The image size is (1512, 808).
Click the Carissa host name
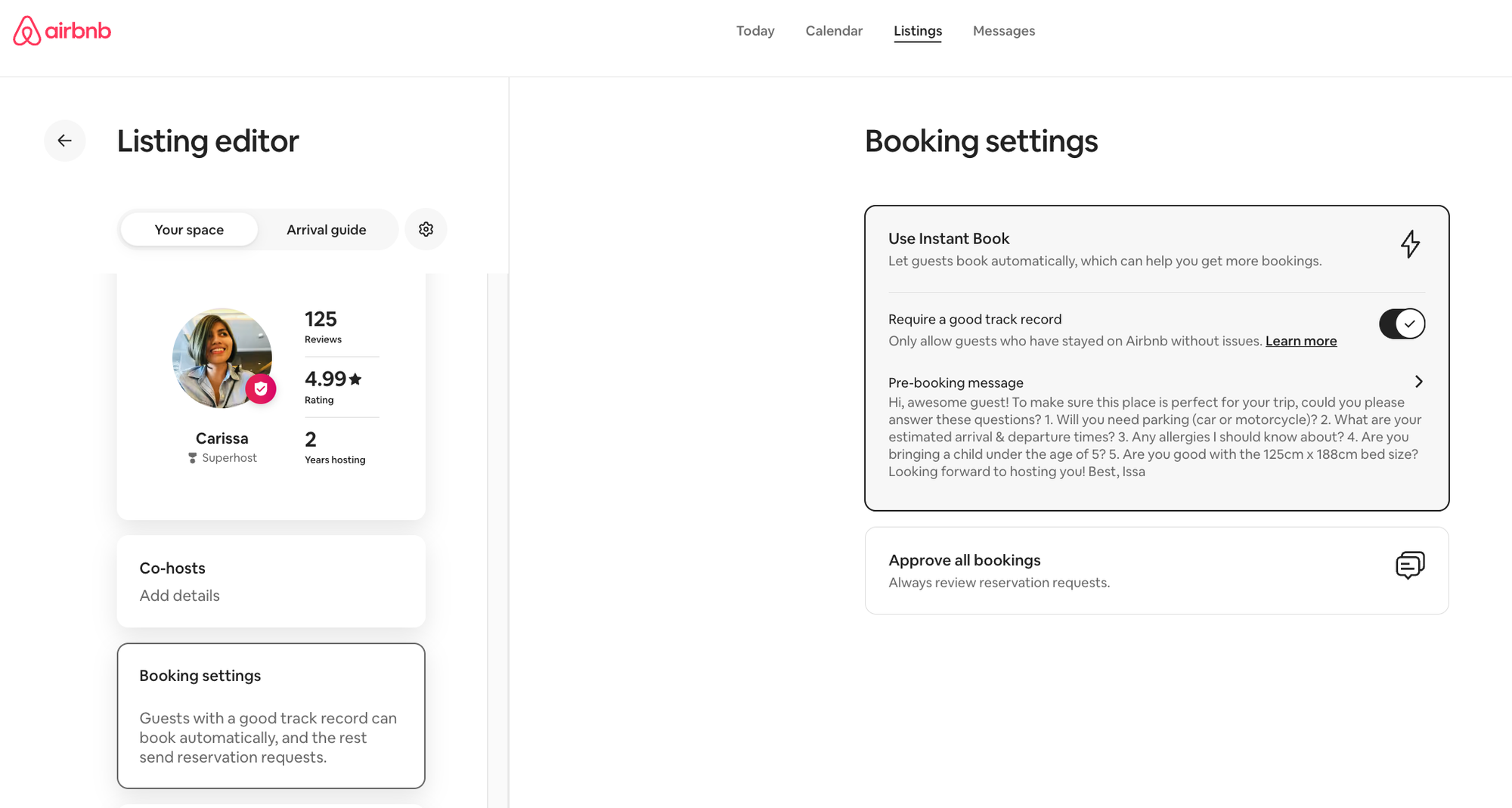tap(222, 438)
